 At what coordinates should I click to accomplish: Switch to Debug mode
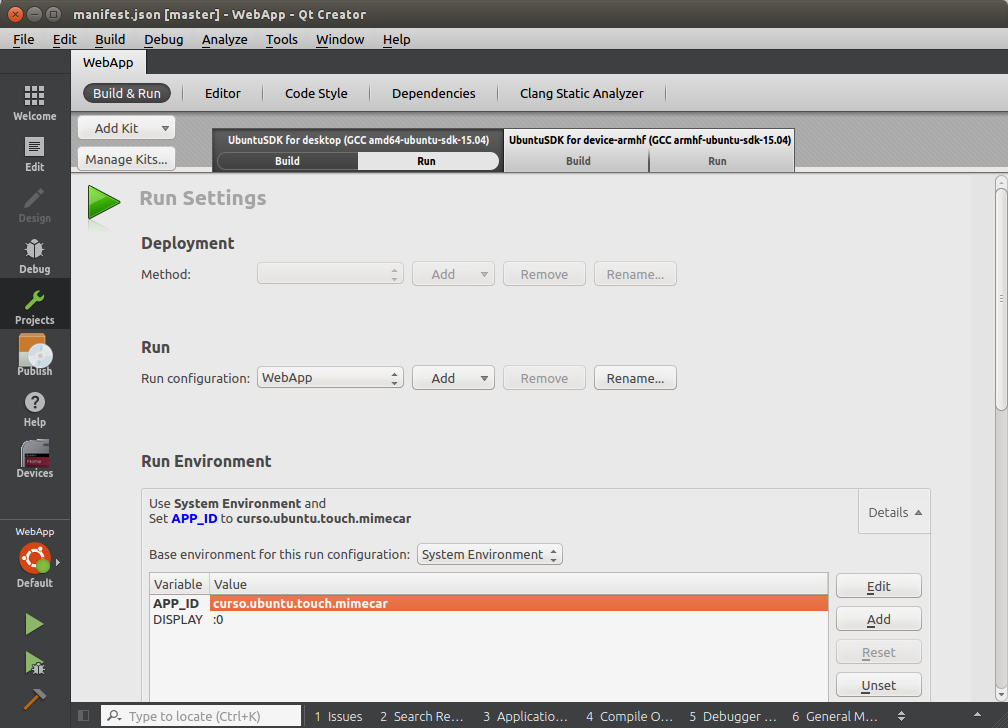click(x=35, y=256)
